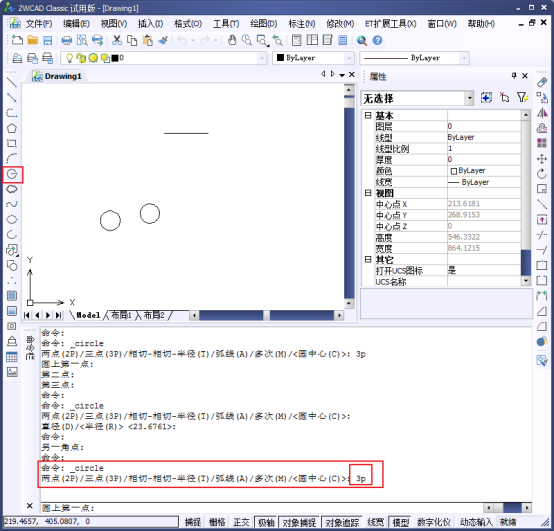Open the Print icon in toolbar
Image resolution: width=554 pixels, height=531 pixels.
66,40
